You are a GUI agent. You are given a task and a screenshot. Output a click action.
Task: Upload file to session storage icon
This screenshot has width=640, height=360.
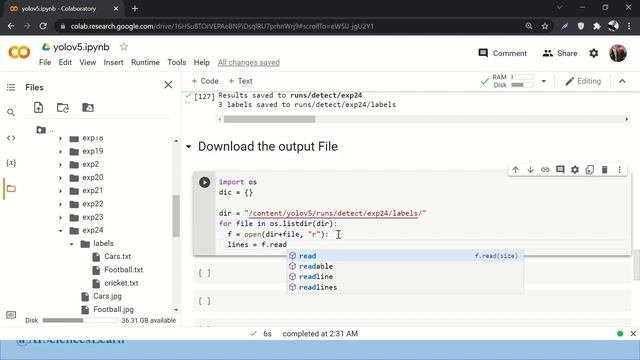pyautogui.click(x=38, y=107)
